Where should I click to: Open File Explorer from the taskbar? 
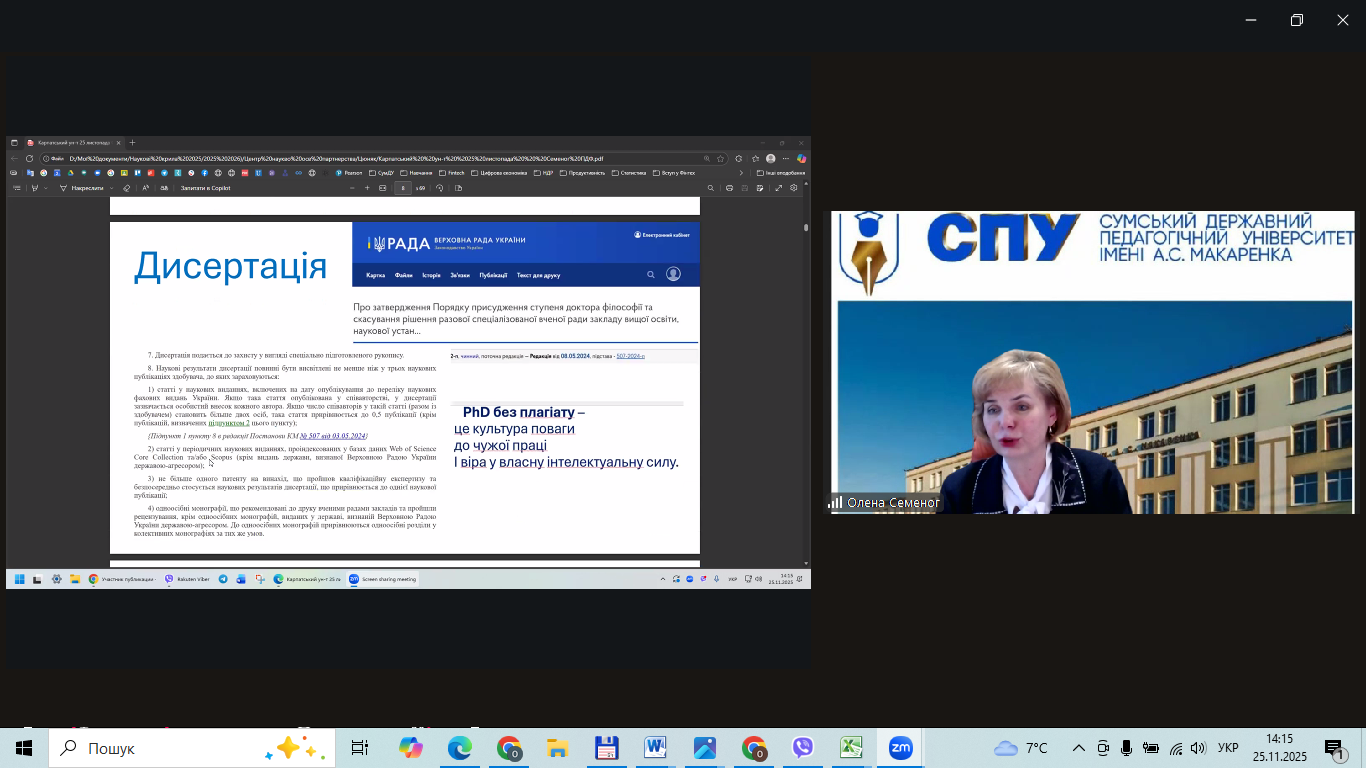coord(557,748)
